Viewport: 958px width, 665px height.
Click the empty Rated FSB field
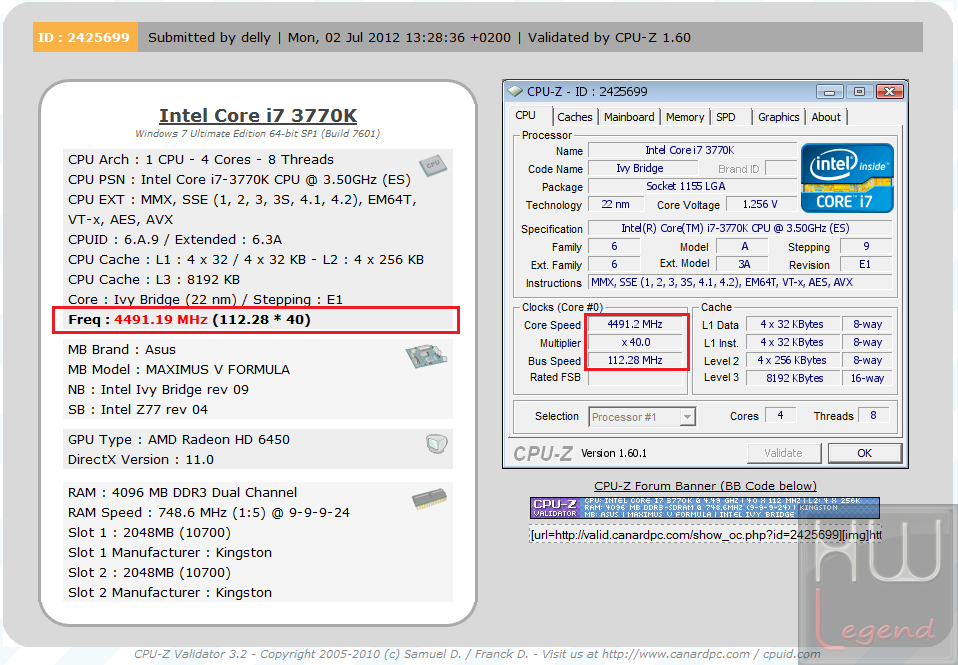pos(635,378)
